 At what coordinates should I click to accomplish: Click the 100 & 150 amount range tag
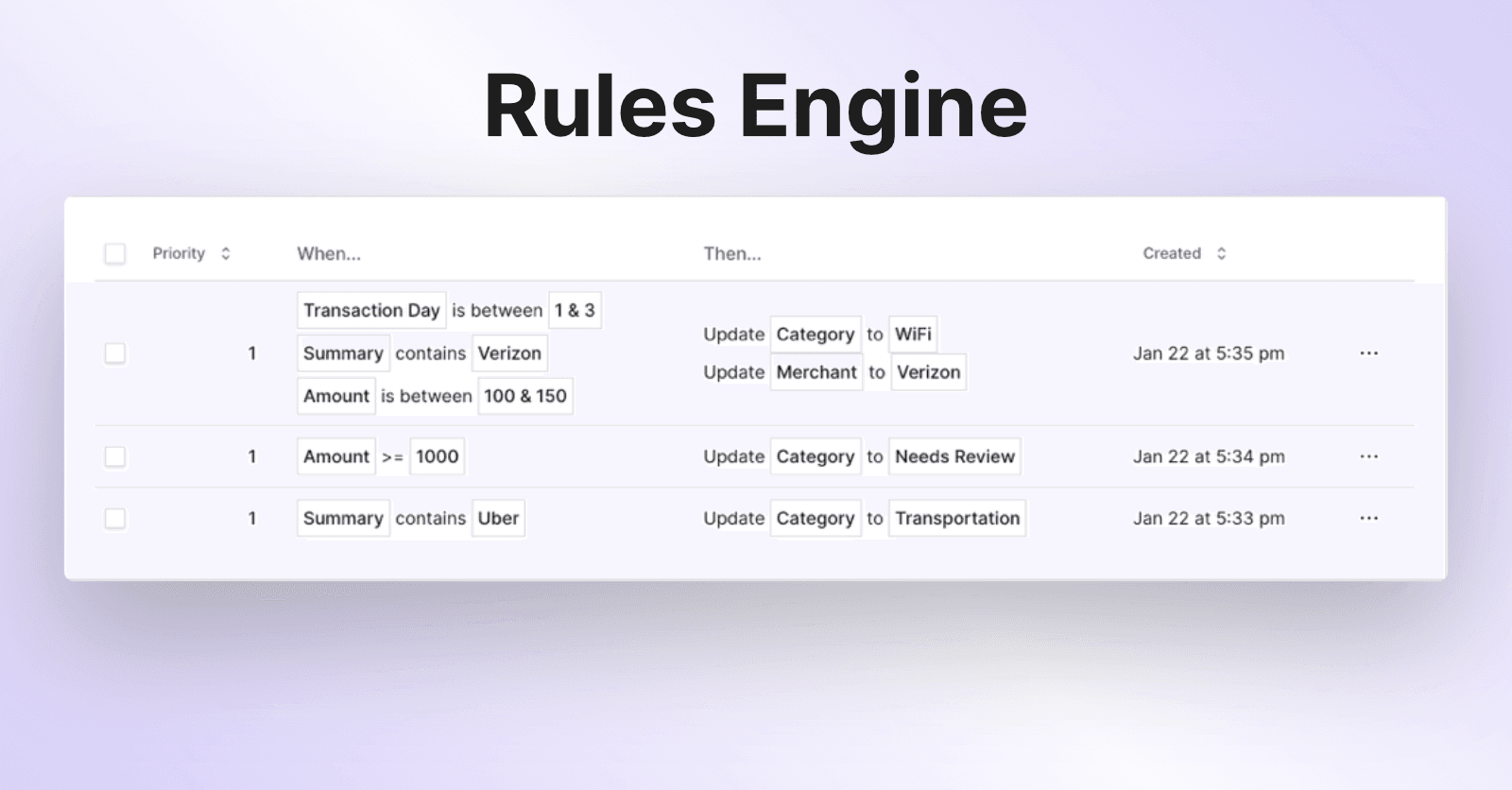pyautogui.click(x=525, y=396)
